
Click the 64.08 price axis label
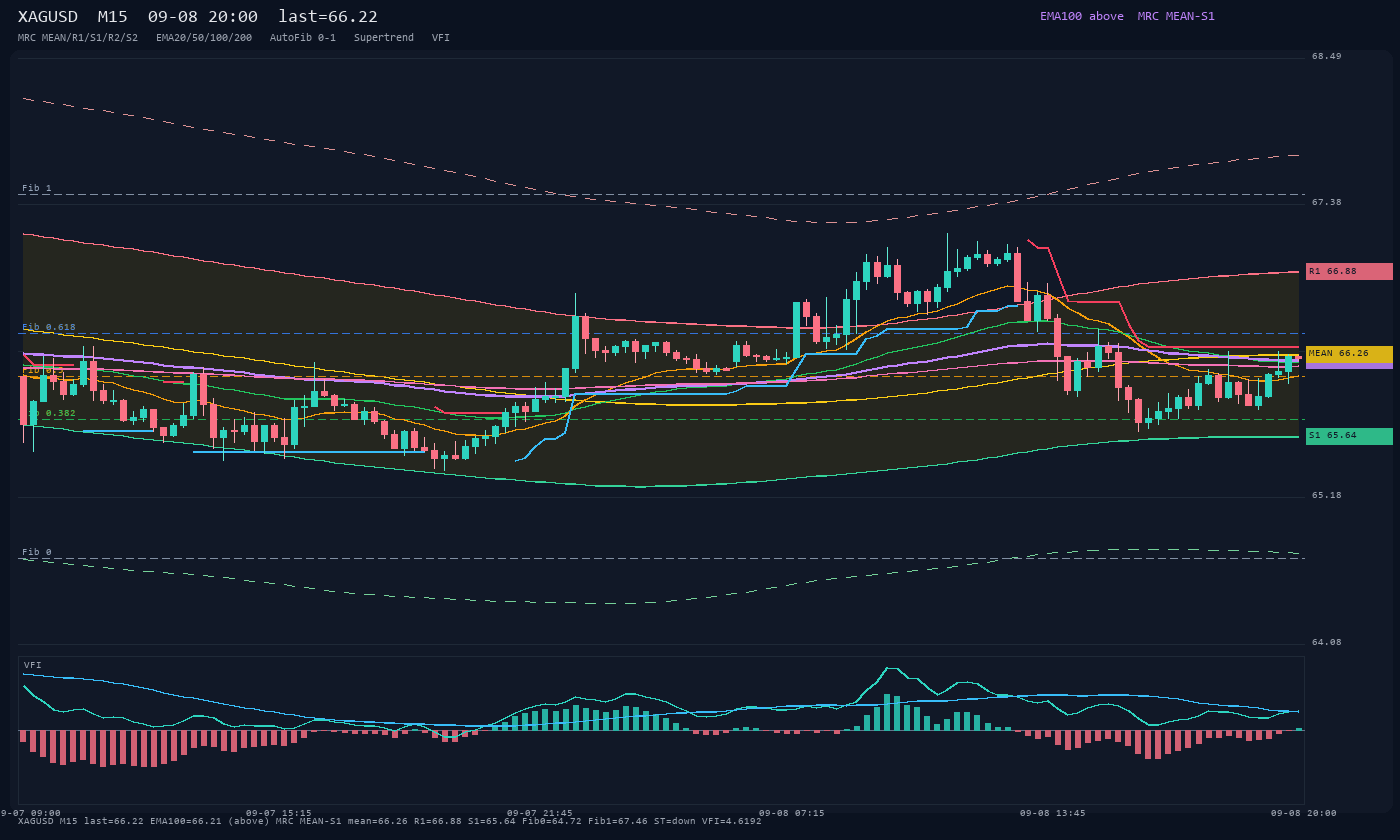pyautogui.click(x=1327, y=642)
